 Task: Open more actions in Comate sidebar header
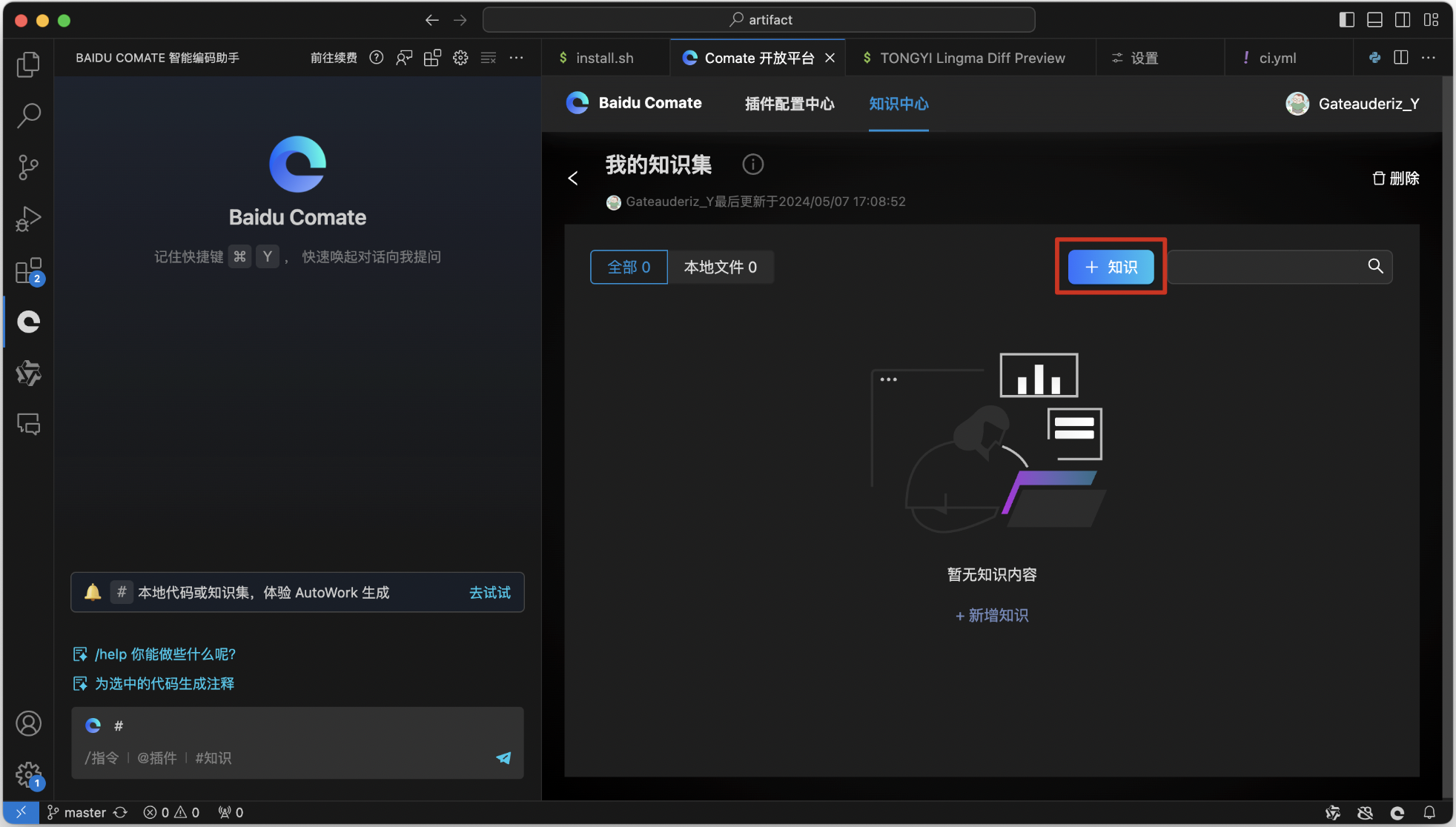(517, 58)
